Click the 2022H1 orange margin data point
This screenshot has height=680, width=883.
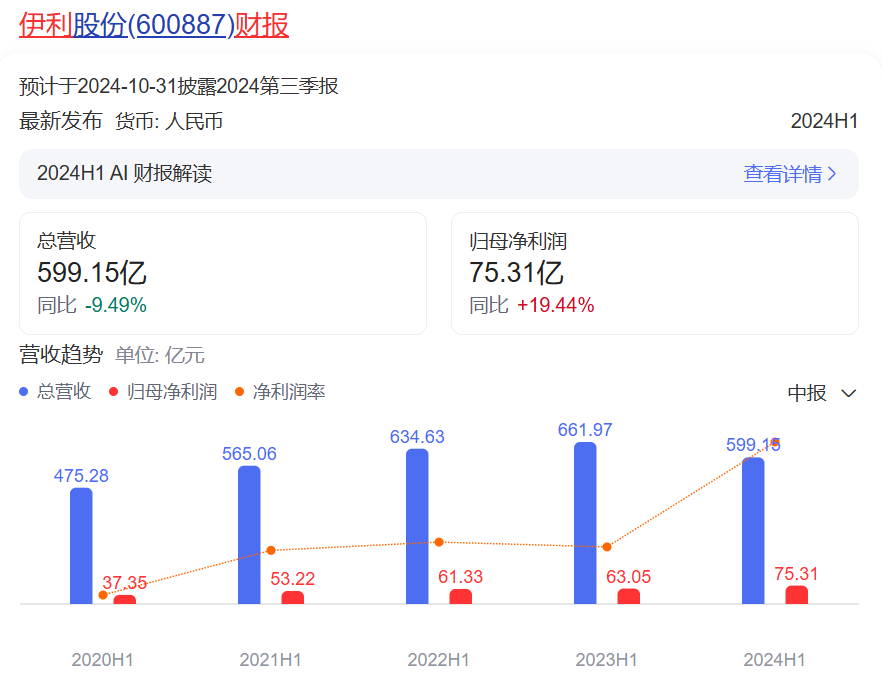coord(439,542)
